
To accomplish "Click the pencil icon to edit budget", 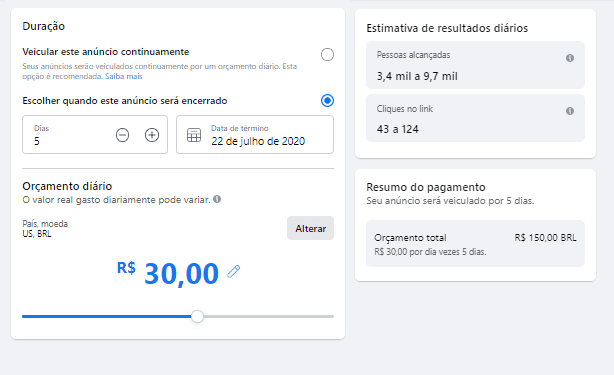I will tap(234, 271).
